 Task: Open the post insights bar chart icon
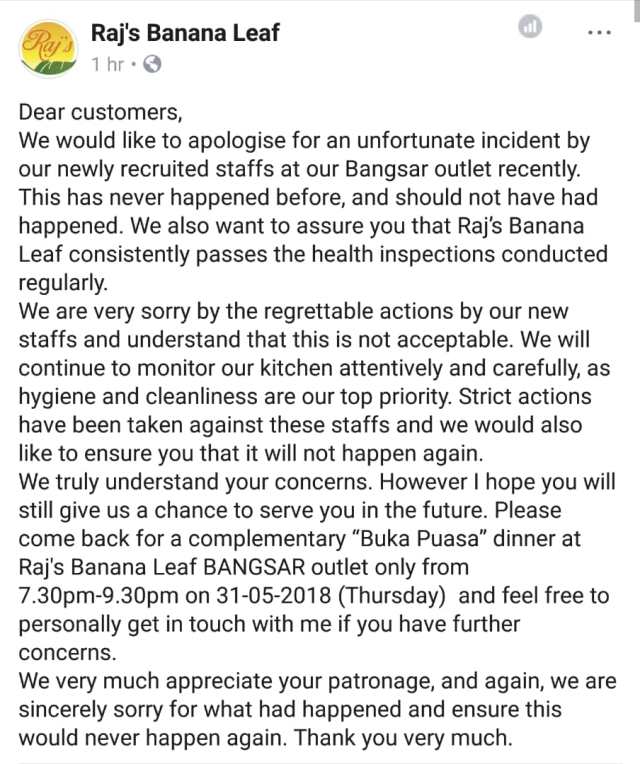tap(531, 29)
